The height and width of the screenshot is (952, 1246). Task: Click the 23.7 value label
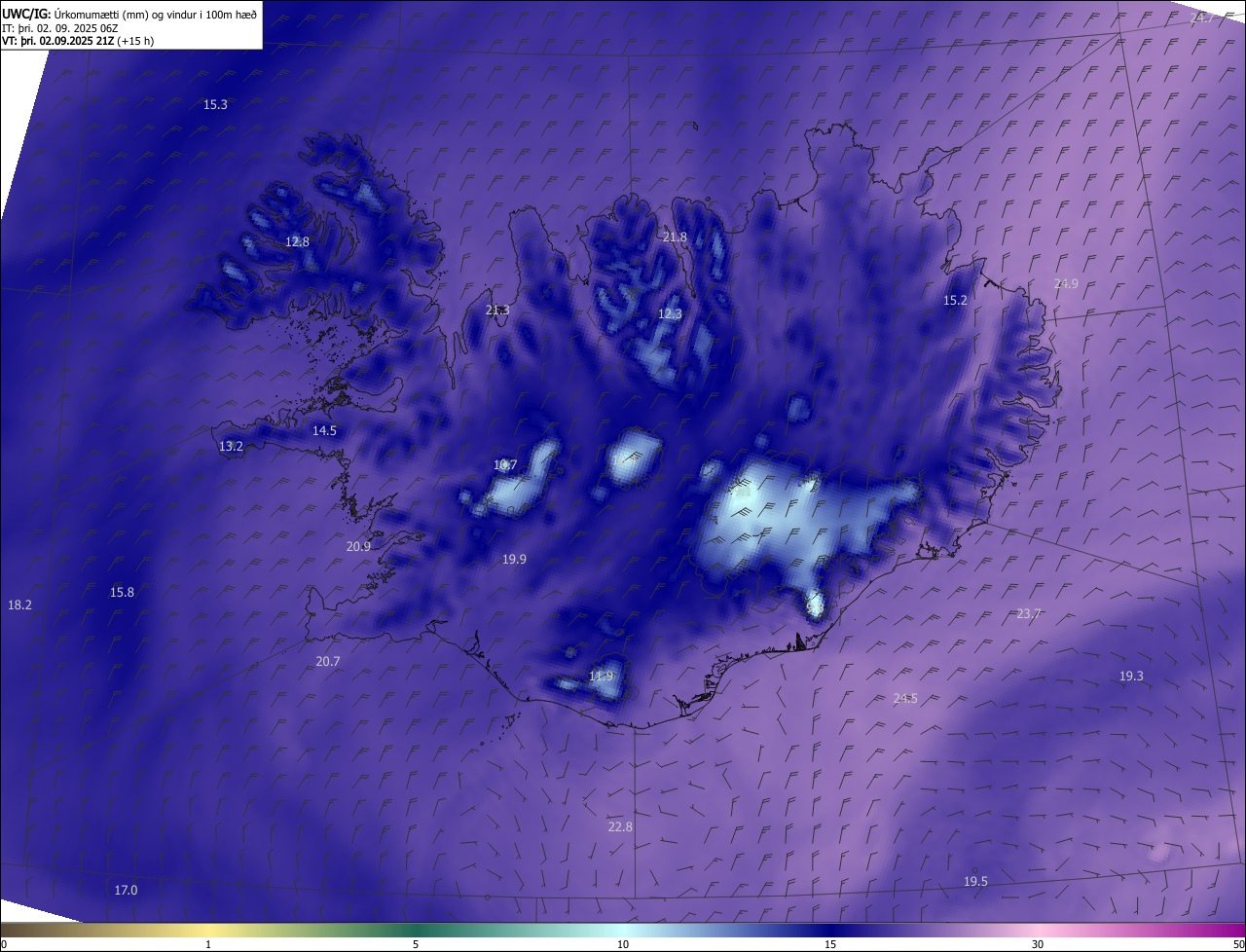(1028, 613)
